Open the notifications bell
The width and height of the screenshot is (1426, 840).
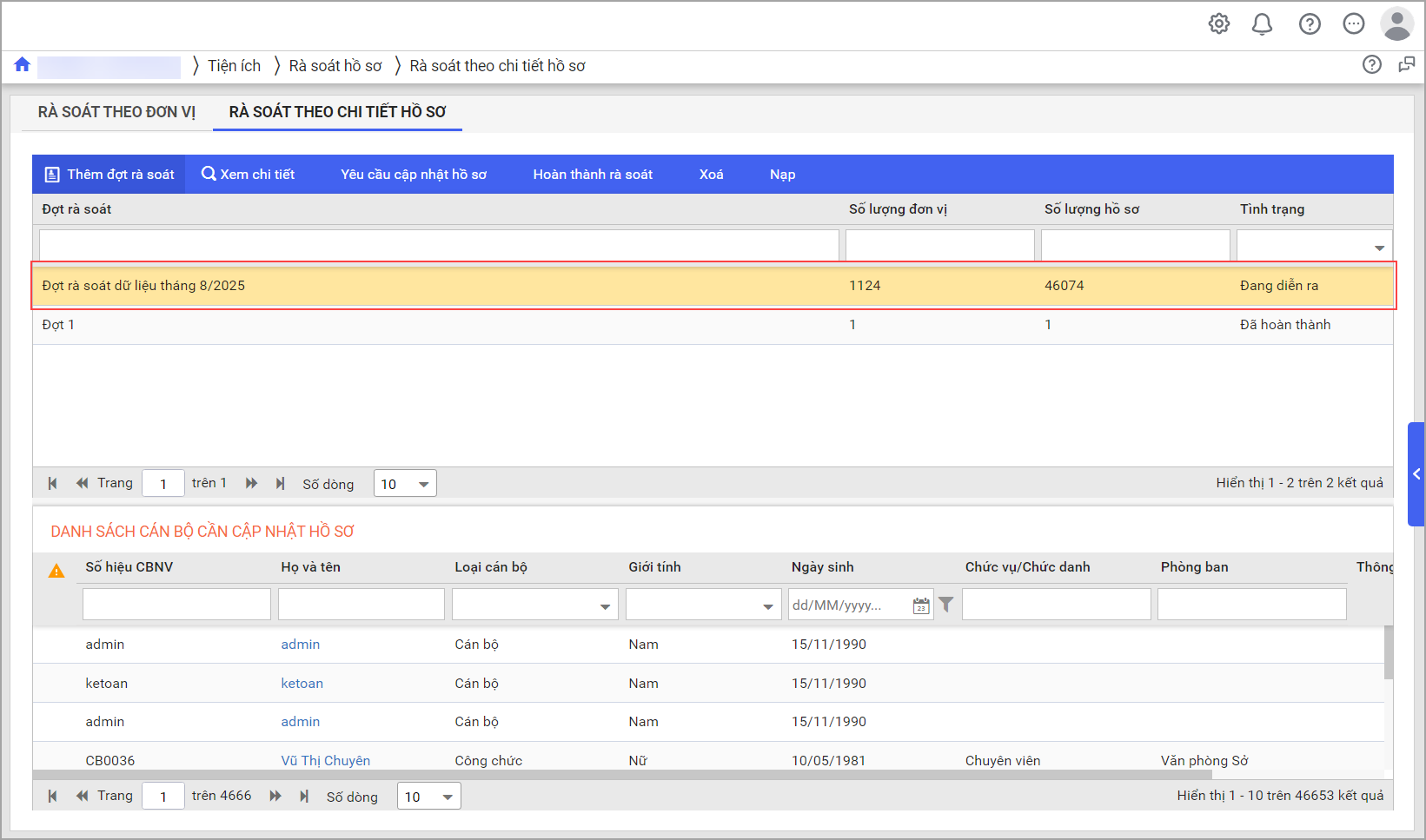point(1262,24)
